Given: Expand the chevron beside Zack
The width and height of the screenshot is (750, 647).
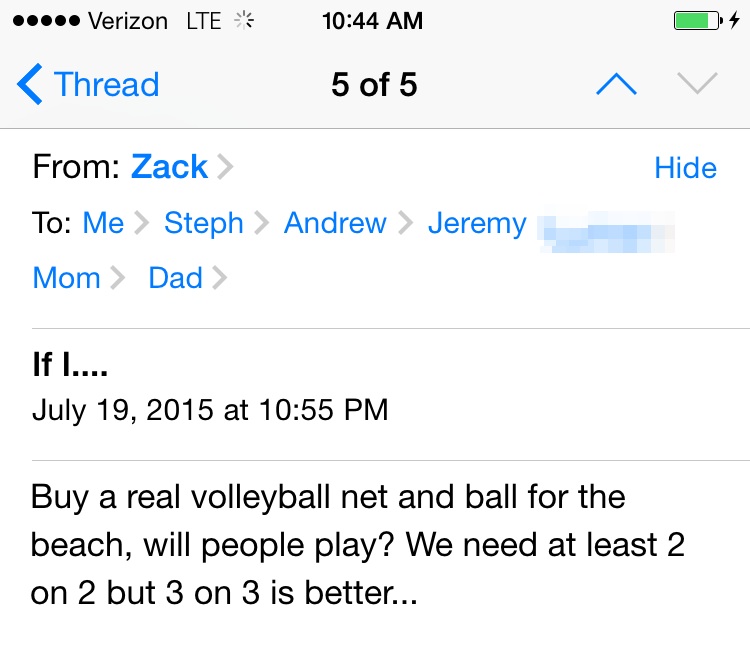Looking at the screenshot, I should click(x=225, y=167).
